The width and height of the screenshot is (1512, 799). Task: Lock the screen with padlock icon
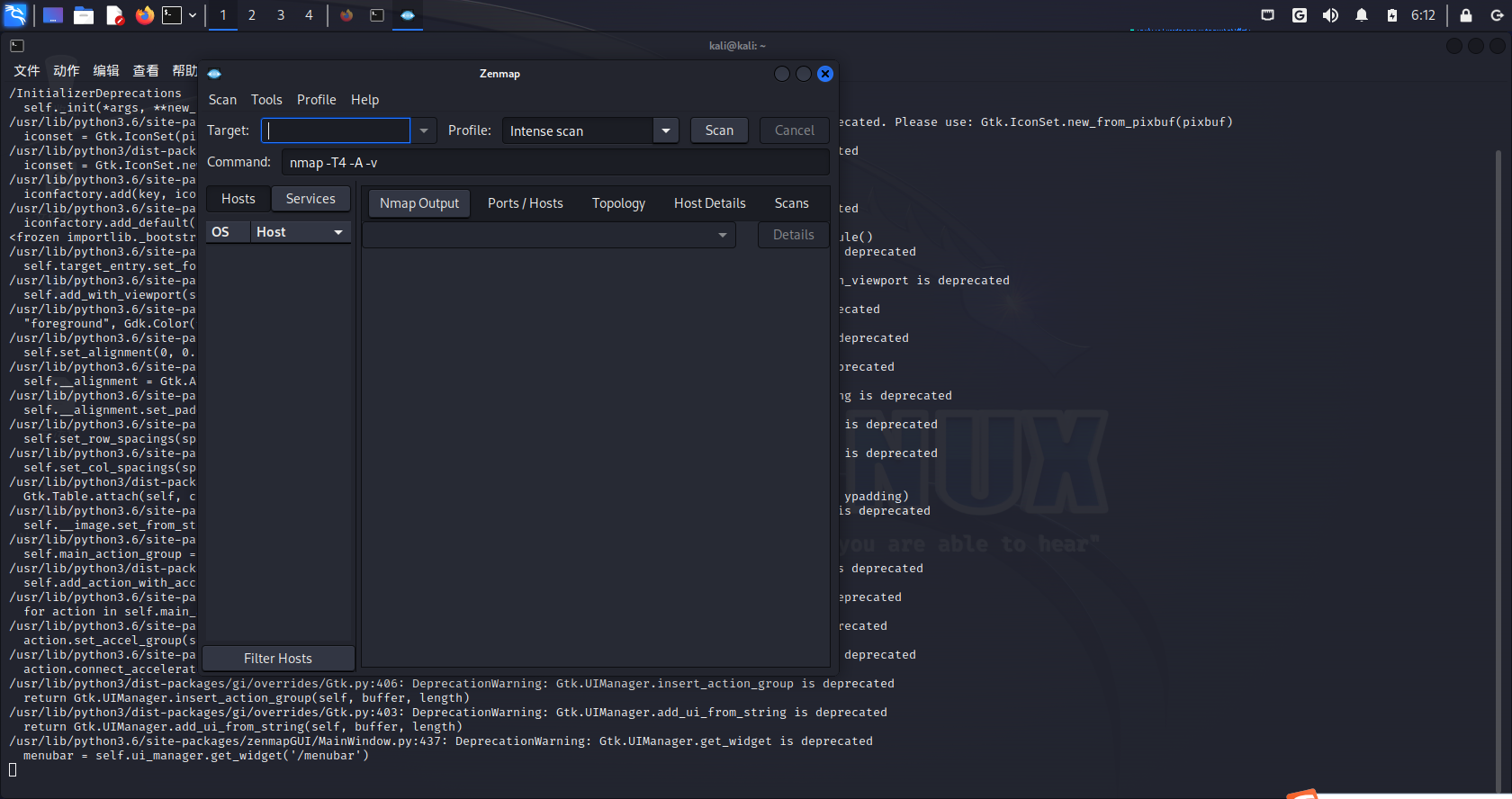coord(1466,15)
